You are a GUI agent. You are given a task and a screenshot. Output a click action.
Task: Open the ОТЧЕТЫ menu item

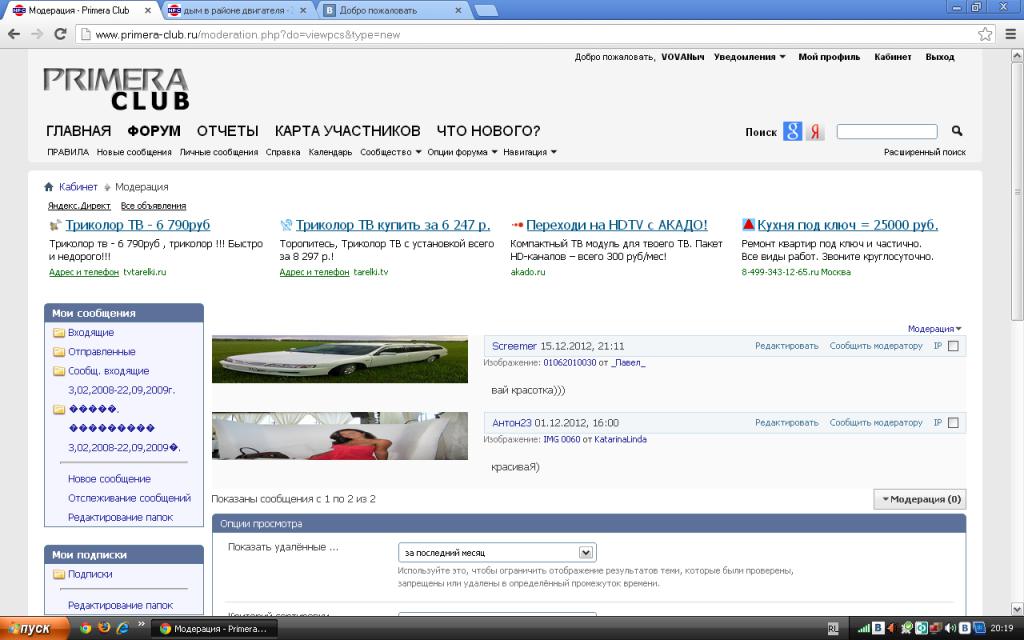click(228, 131)
